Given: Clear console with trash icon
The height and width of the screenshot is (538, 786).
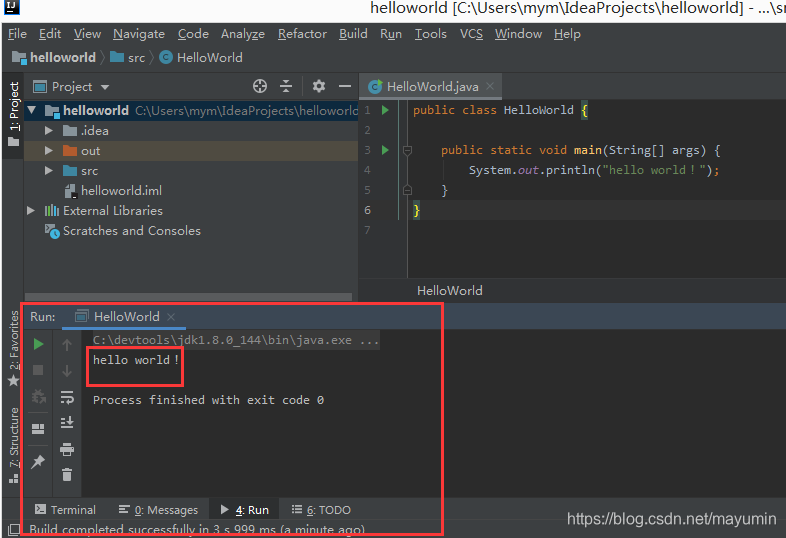Looking at the screenshot, I should [67, 474].
